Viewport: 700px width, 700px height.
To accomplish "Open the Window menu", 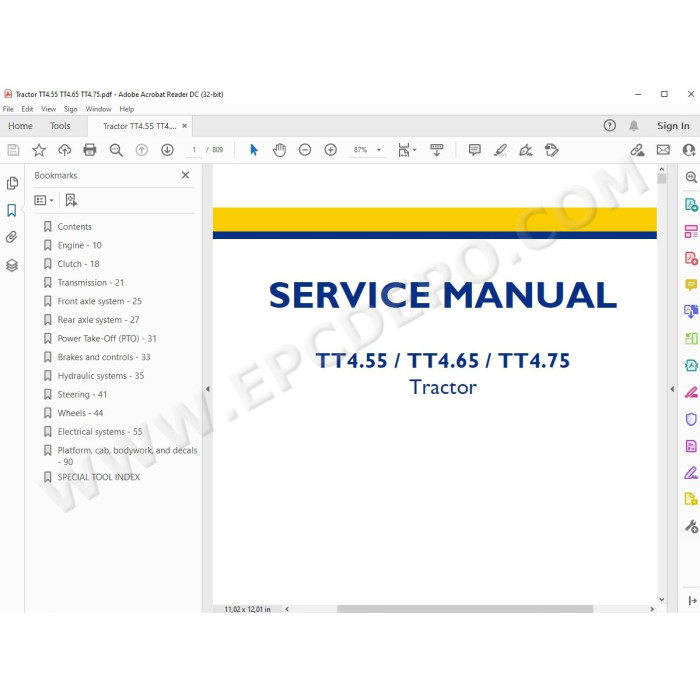I will pyautogui.click(x=98, y=109).
